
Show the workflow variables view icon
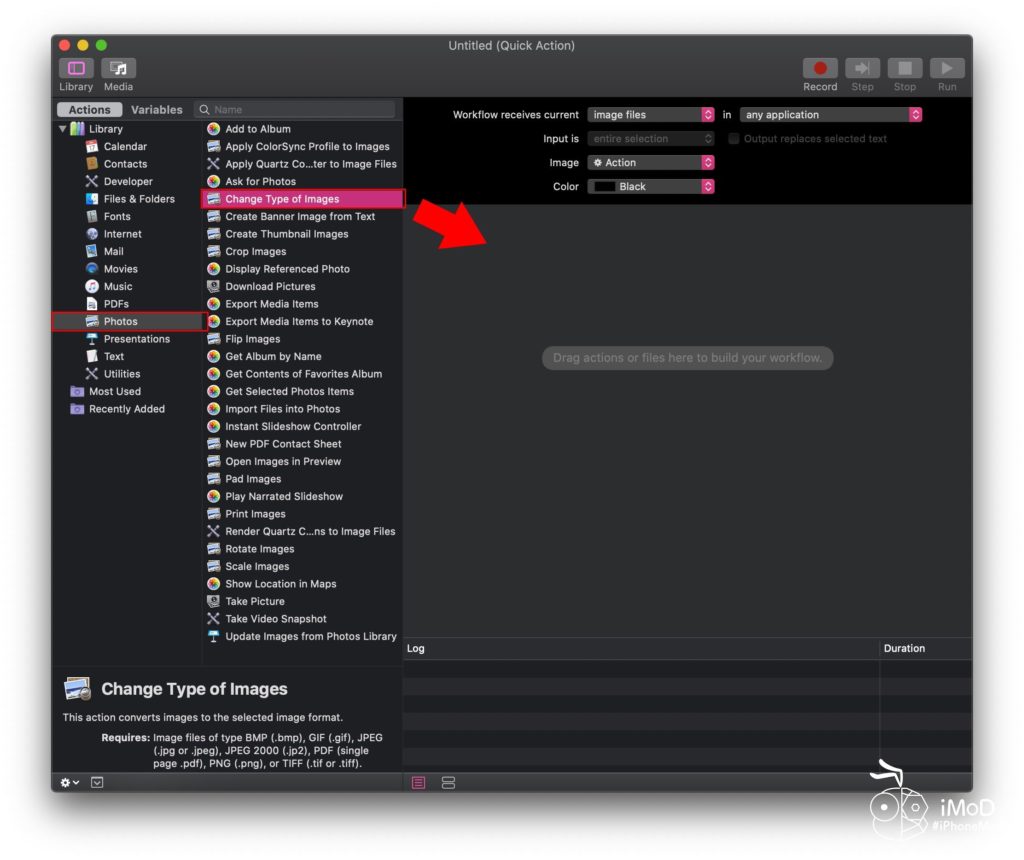click(448, 782)
